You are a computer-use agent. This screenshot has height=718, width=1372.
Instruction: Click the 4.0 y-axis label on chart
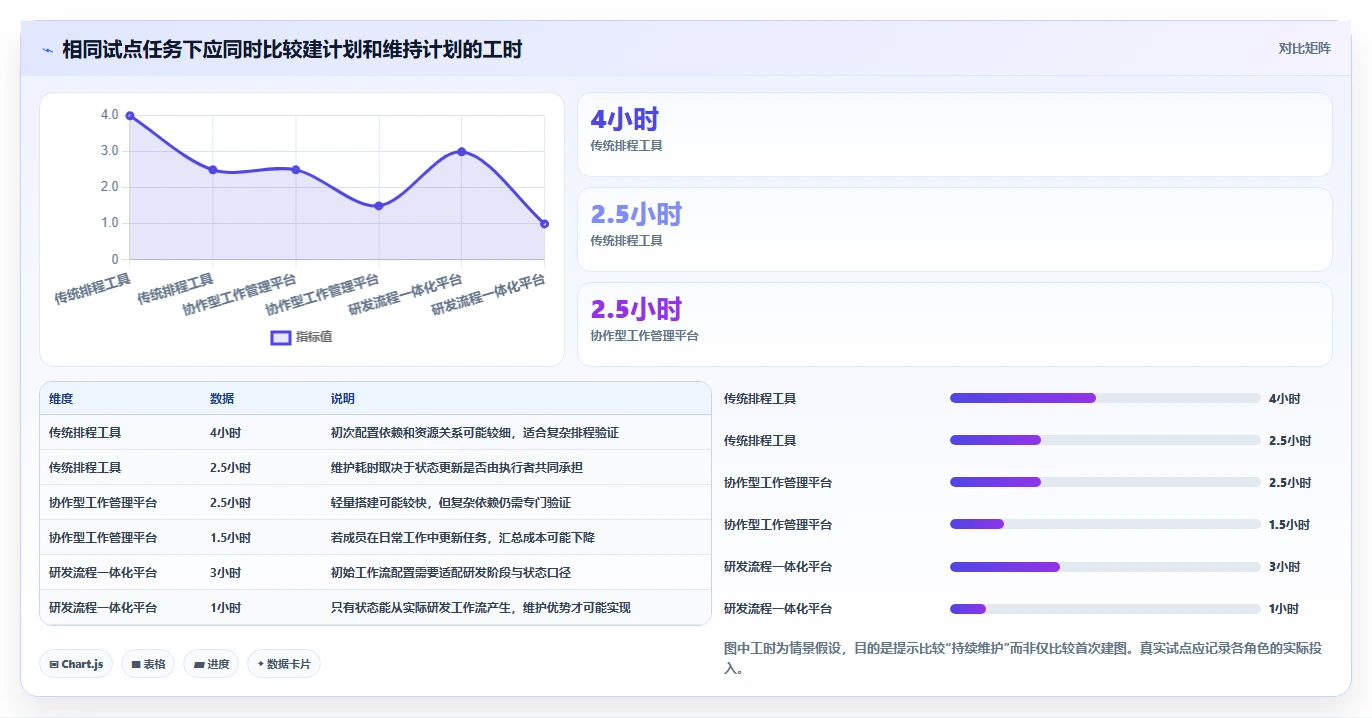pyautogui.click(x=109, y=115)
